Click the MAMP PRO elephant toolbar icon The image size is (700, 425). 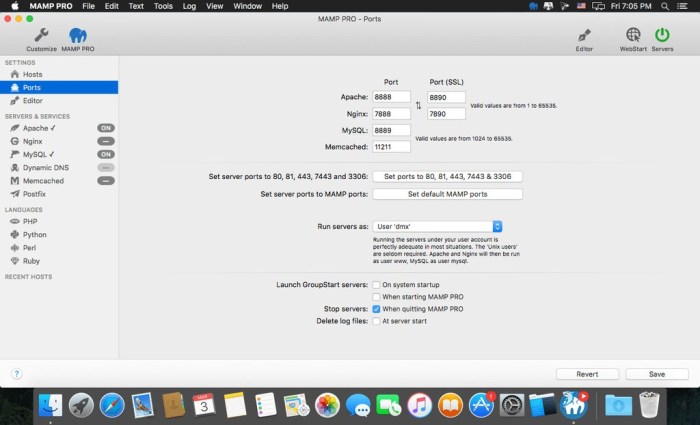coord(77,36)
